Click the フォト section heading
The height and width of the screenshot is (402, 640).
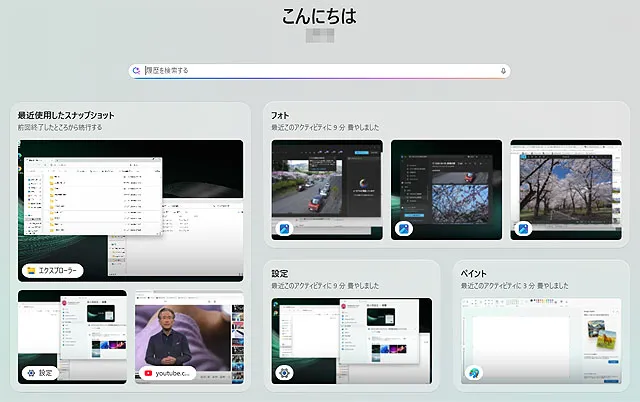[x=281, y=115]
